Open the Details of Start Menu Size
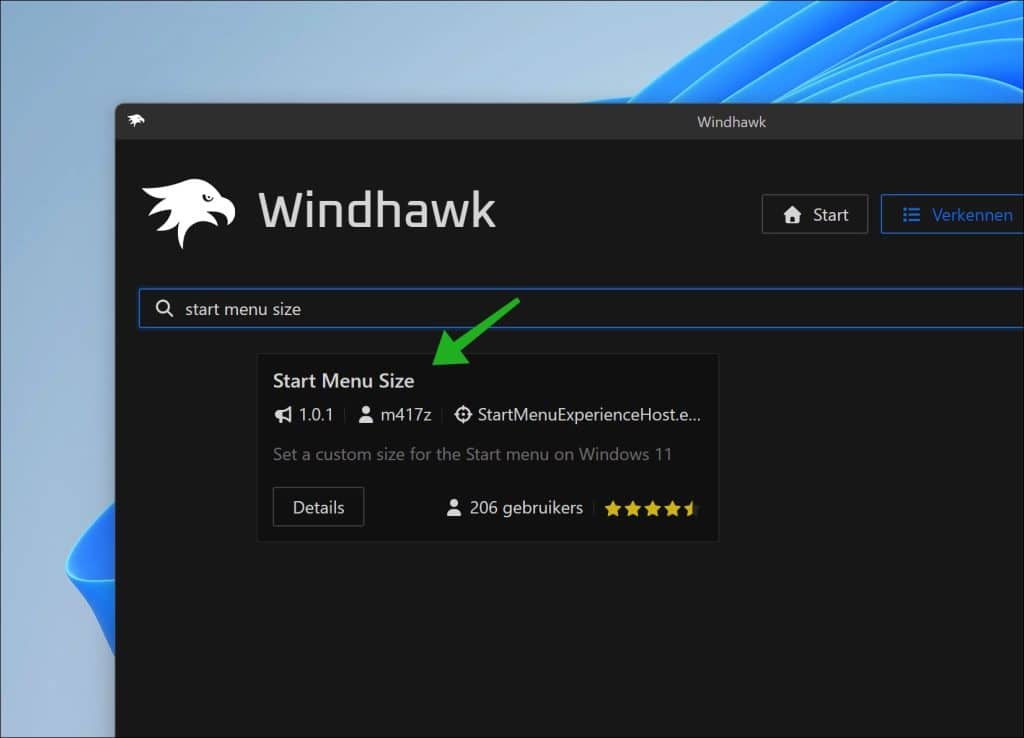Image resolution: width=1024 pixels, height=738 pixels. pyautogui.click(x=318, y=507)
